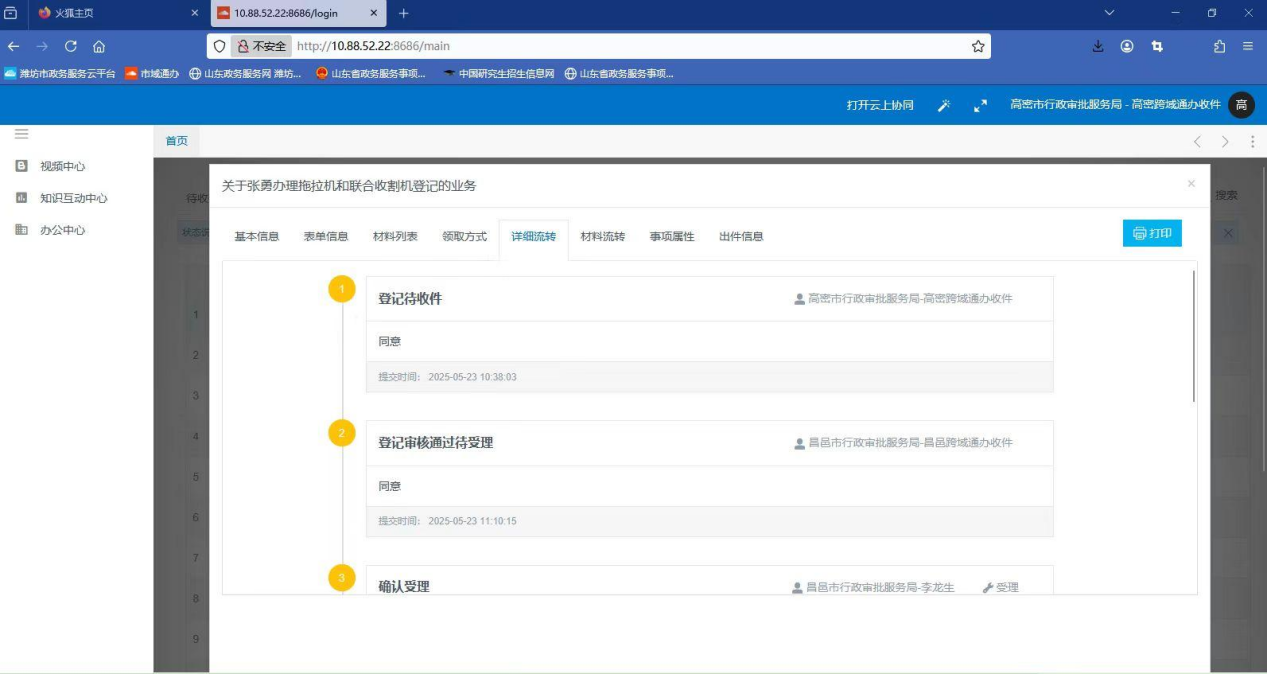Switch to the 基本信息 tab
This screenshot has width=1267, height=674.
point(257,237)
